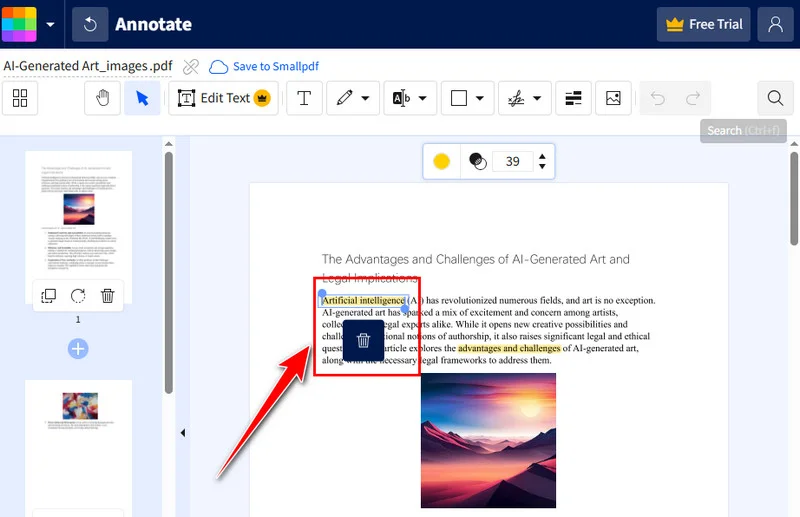Image resolution: width=800 pixels, height=517 pixels.
Task: Expand the shape tool dropdown arrow
Action: coord(480,98)
